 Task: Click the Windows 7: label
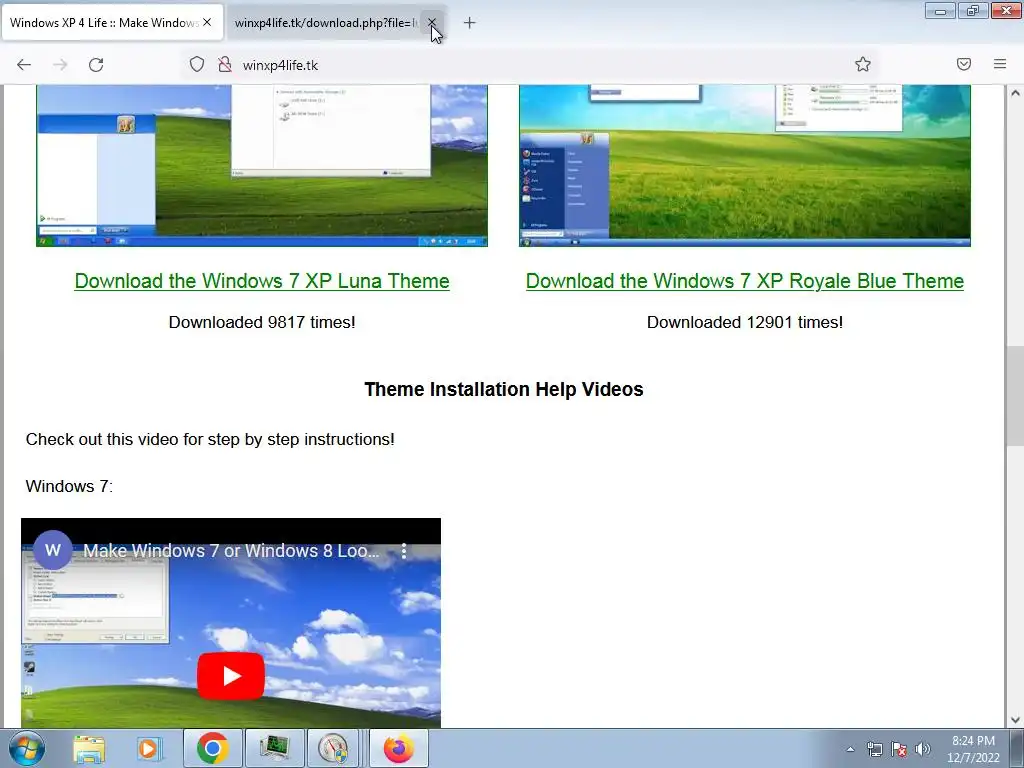pyautogui.click(x=69, y=487)
